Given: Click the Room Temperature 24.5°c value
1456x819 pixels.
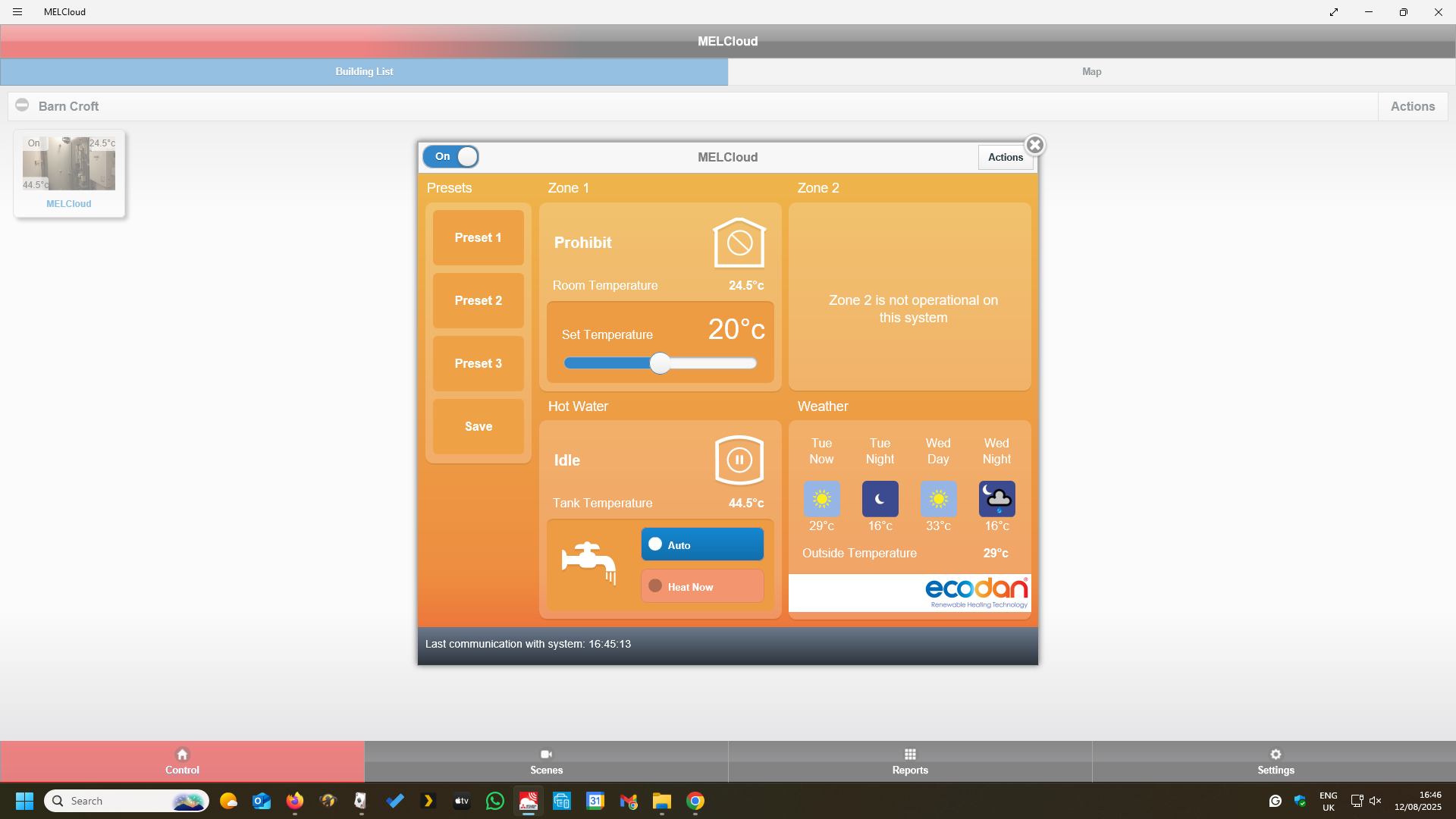Looking at the screenshot, I should (746, 285).
